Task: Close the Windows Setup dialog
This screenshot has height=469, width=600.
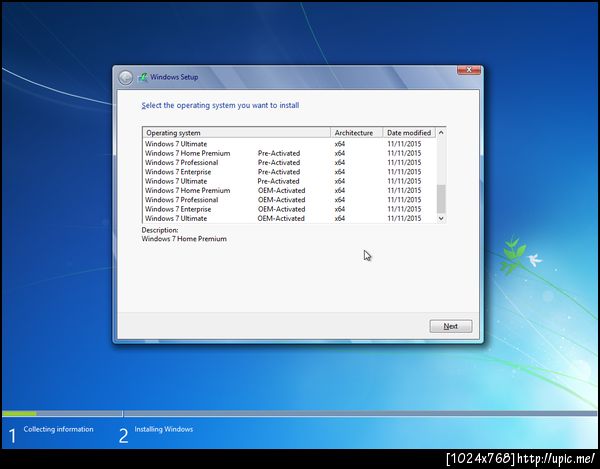Action: [x=469, y=70]
